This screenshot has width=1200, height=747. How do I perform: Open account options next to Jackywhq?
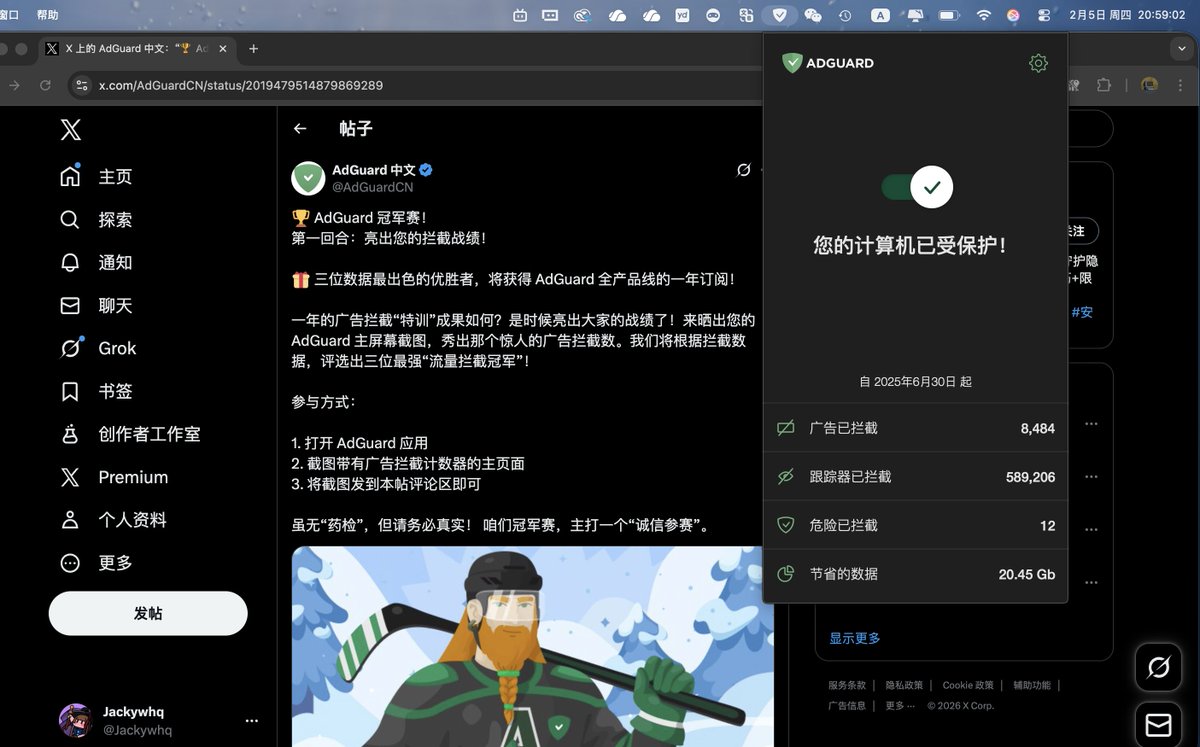[x=252, y=721]
